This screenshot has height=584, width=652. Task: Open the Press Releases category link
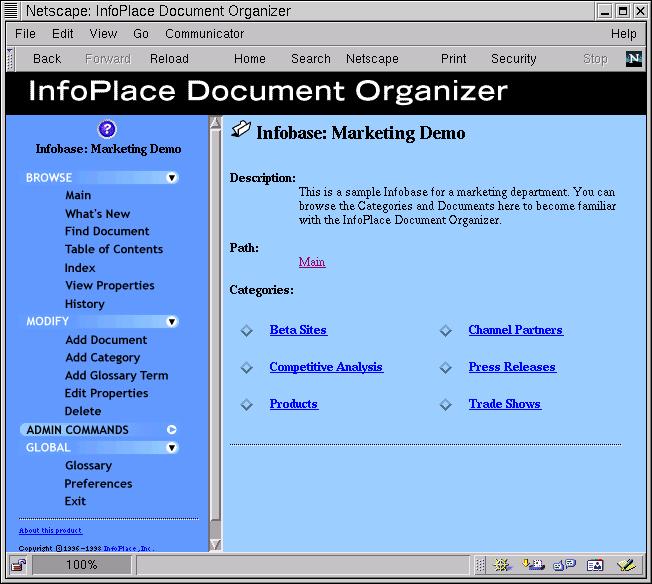click(x=512, y=367)
